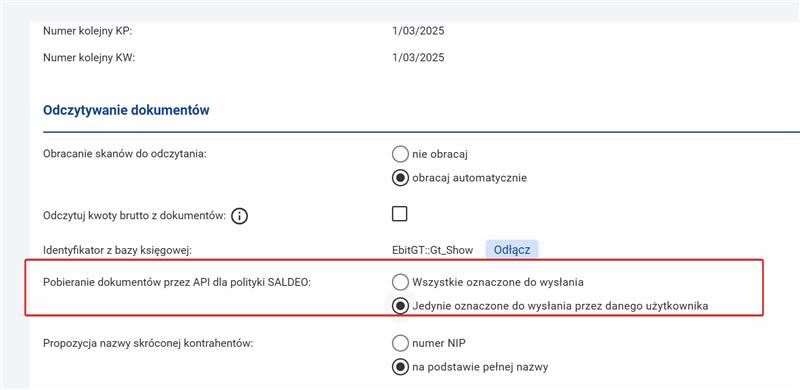Click the Numer kolejny KP label
800x390 pixels.
[x=88, y=31]
